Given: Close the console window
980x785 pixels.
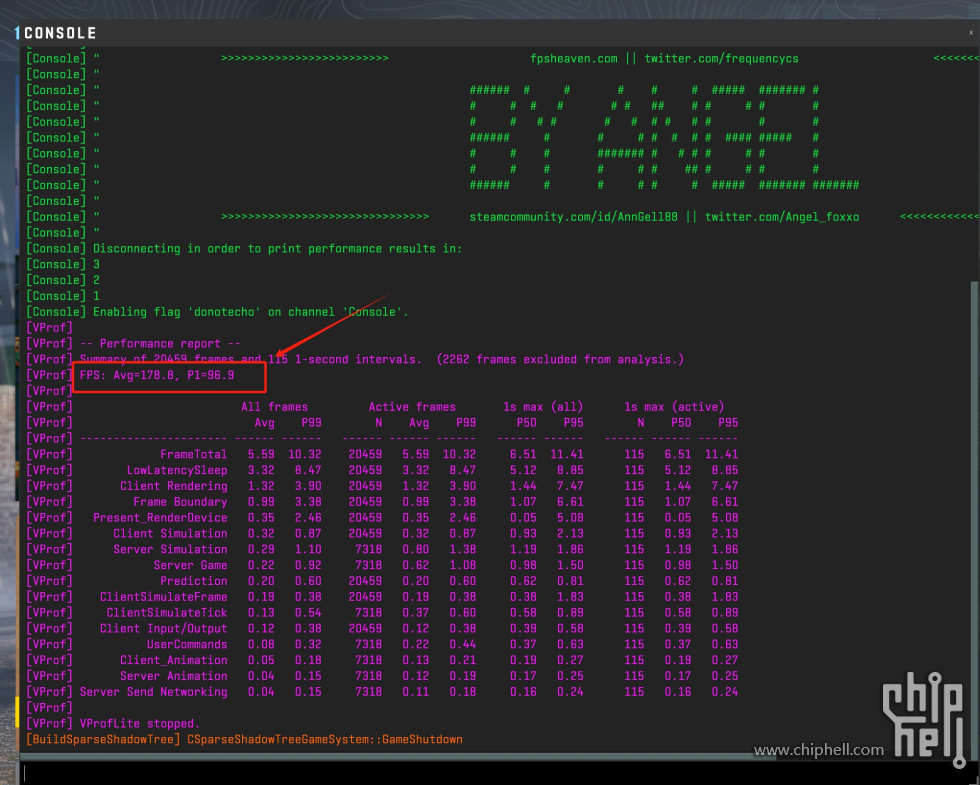Looking at the screenshot, I should [x=971, y=32].
